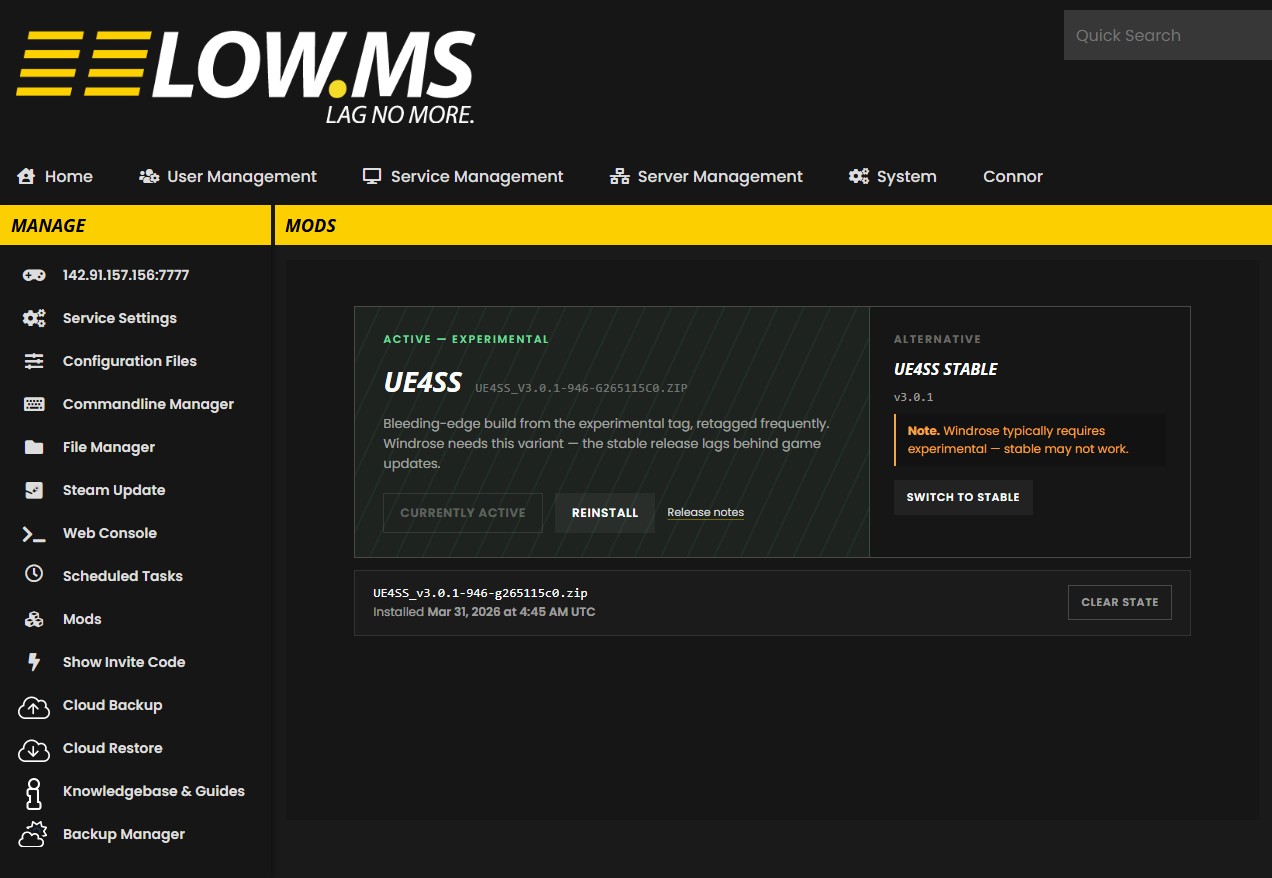Click the users icon next to User Management
1272x878 pixels.
[x=149, y=176]
